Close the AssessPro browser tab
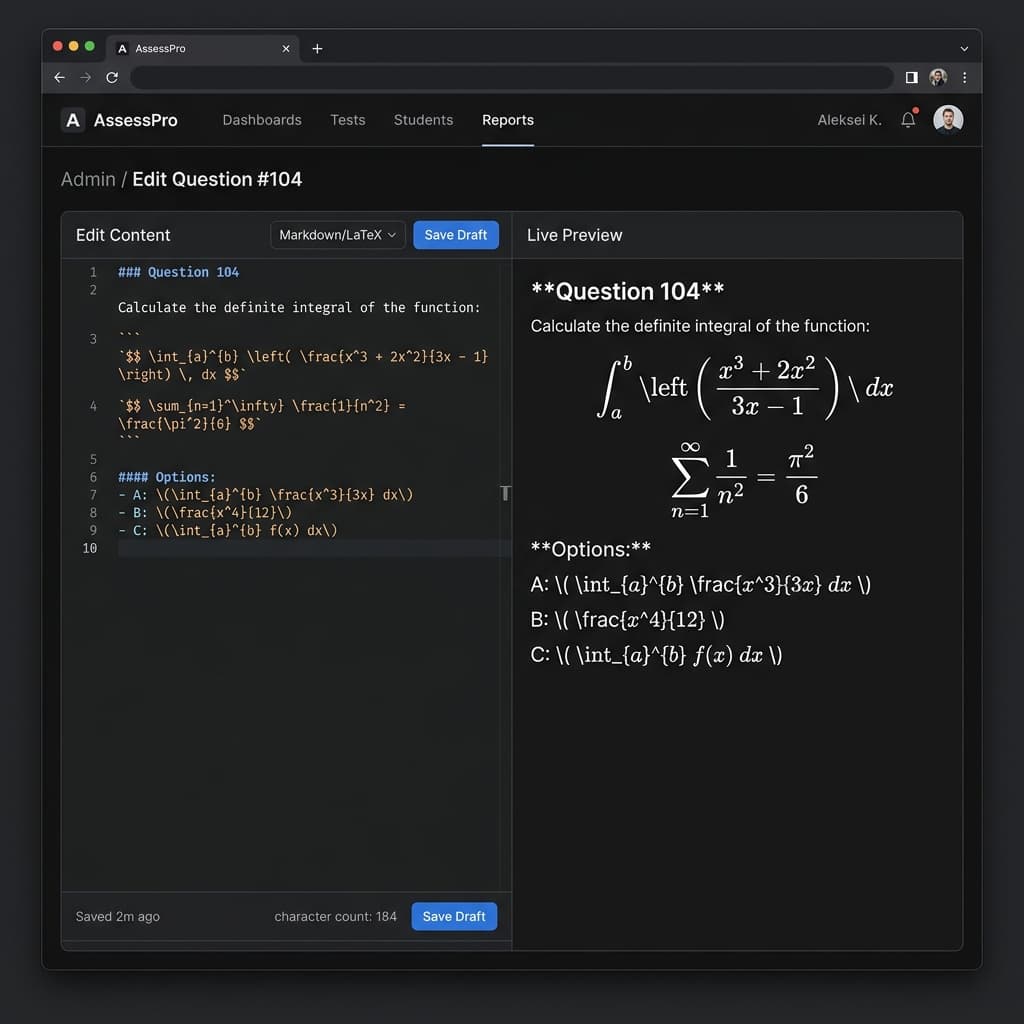 pos(285,49)
